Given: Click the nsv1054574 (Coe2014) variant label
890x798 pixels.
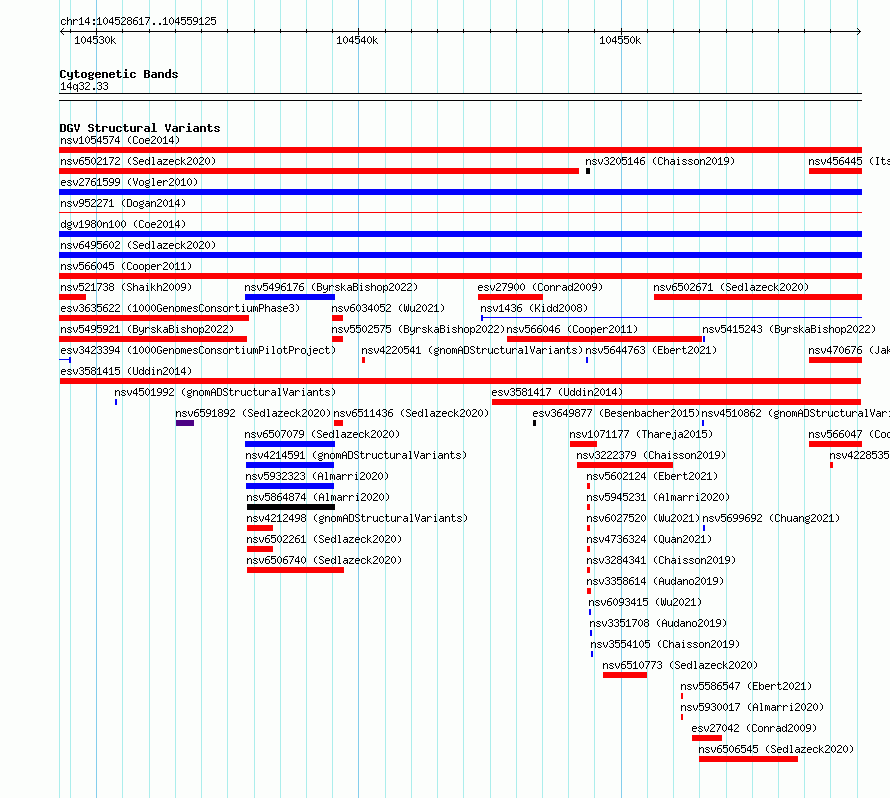Looking at the screenshot, I should (120, 140).
